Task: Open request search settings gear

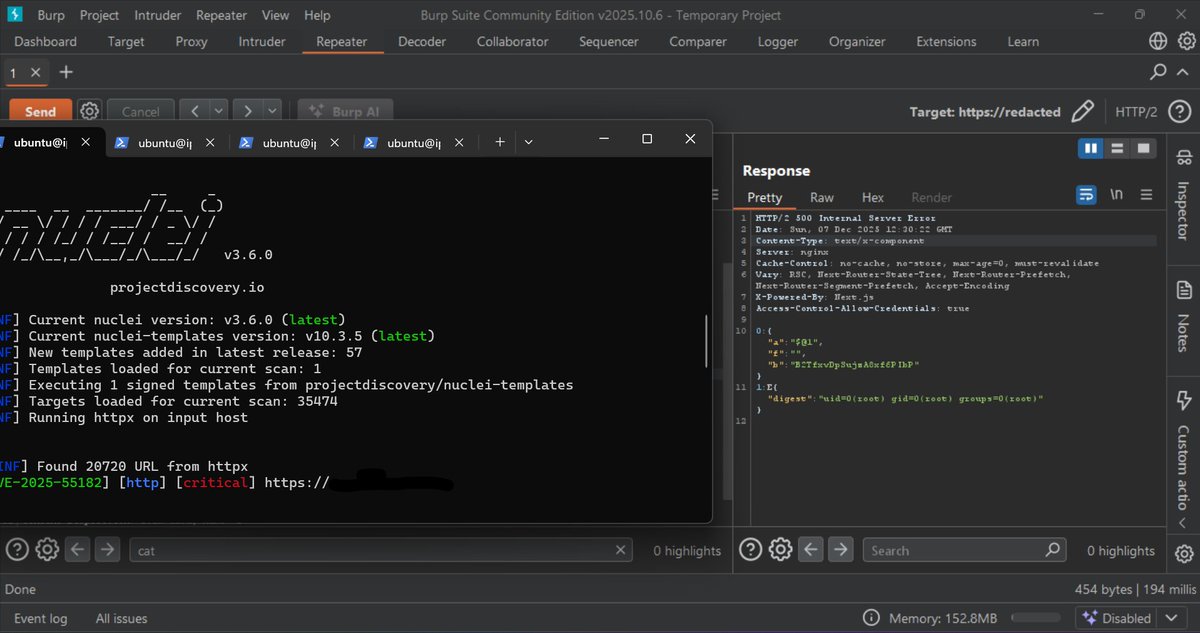Action: [47, 549]
